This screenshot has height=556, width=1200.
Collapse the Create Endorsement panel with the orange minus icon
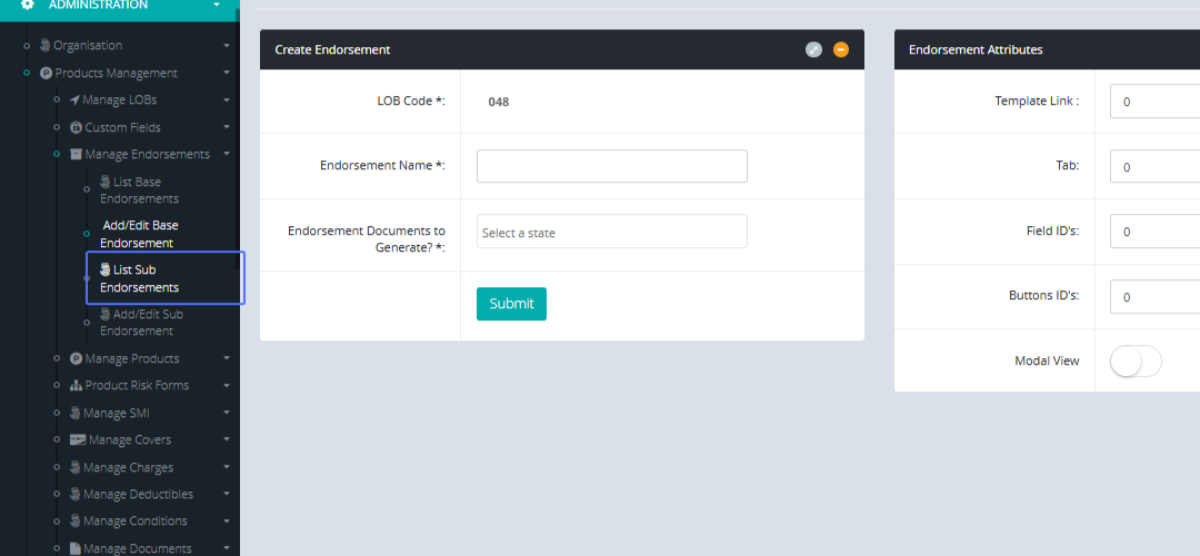pyautogui.click(x=841, y=50)
